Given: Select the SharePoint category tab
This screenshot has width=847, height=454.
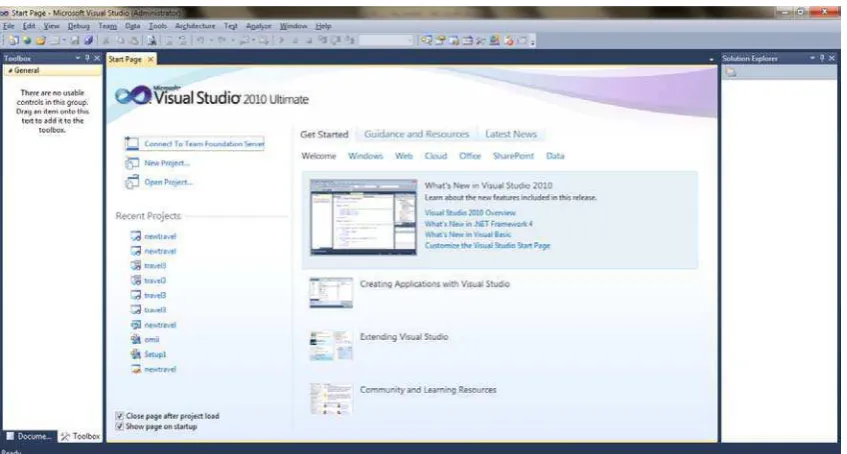Looking at the screenshot, I should coord(513,156).
